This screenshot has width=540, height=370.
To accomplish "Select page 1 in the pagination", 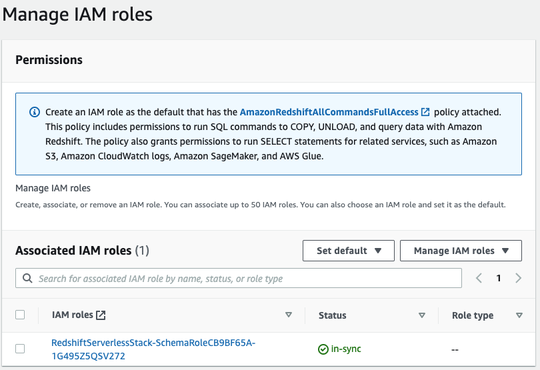I will tap(498, 278).
